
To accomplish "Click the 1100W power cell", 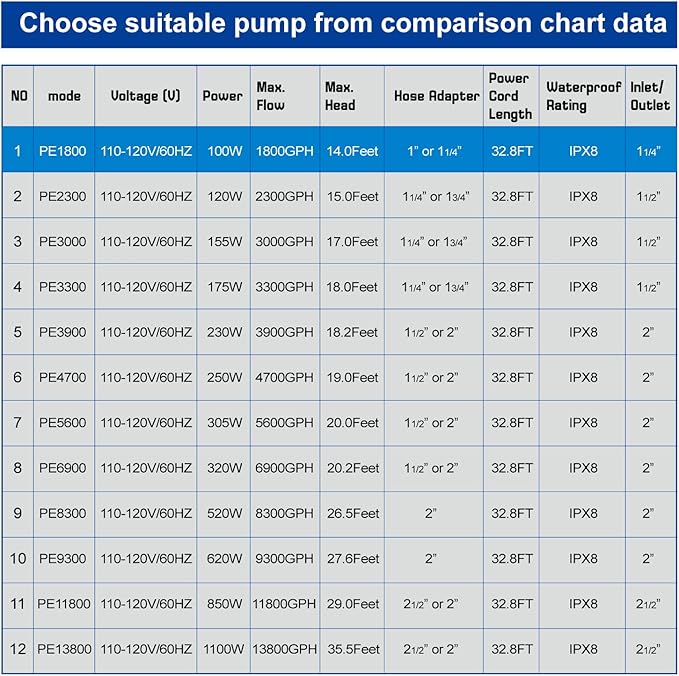I will coord(223,649).
